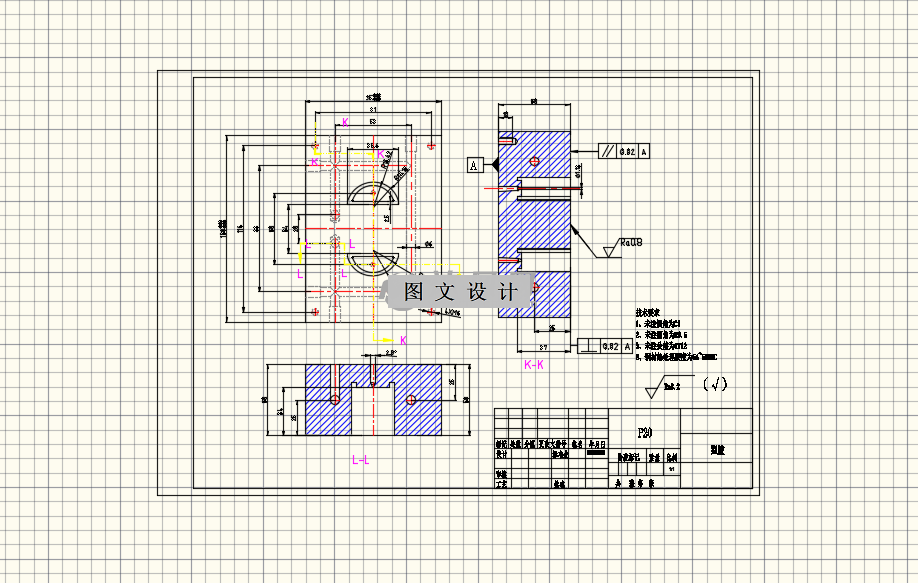Click the magenta K above the 53 dimension
Viewport: 918px width, 583px height.
pyautogui.click(x=345, y=122)
